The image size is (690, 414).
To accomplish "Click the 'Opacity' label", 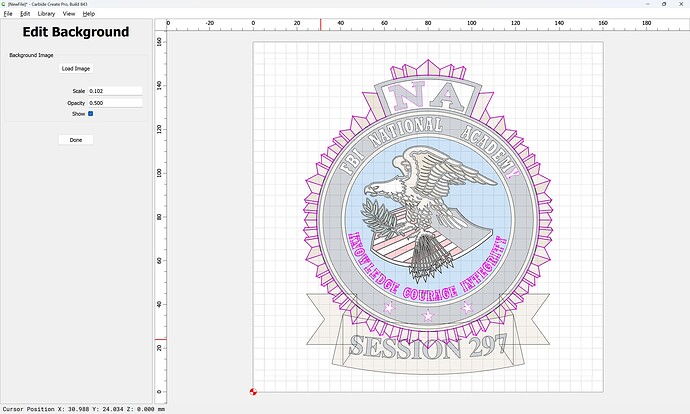I will [x=76, y=103].
